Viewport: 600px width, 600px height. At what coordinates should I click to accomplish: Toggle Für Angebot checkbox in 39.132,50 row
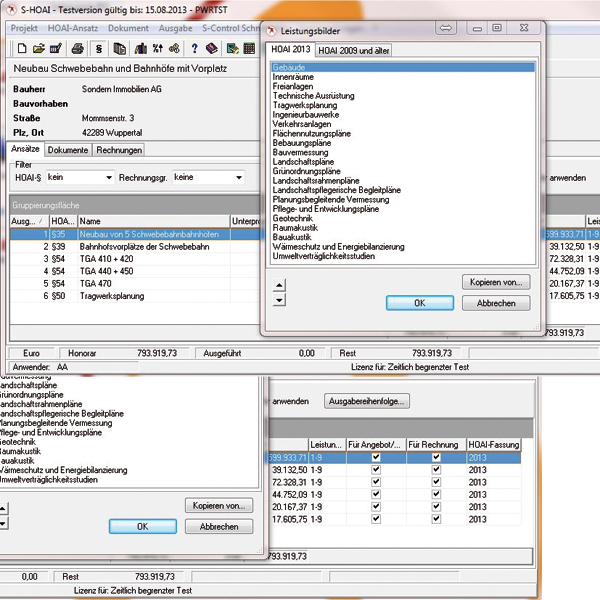pos(375,470)
